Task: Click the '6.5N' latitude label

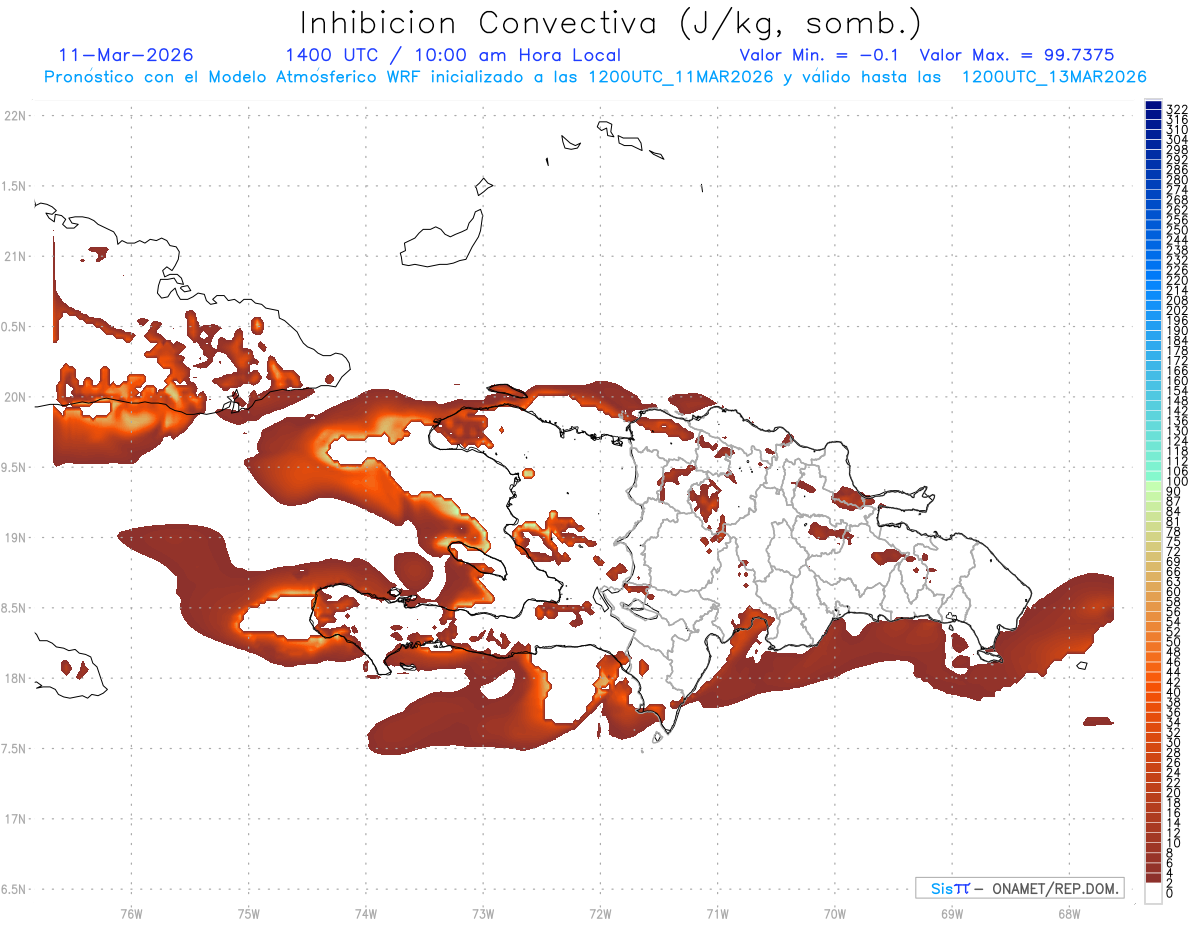Action: [15, 889]
